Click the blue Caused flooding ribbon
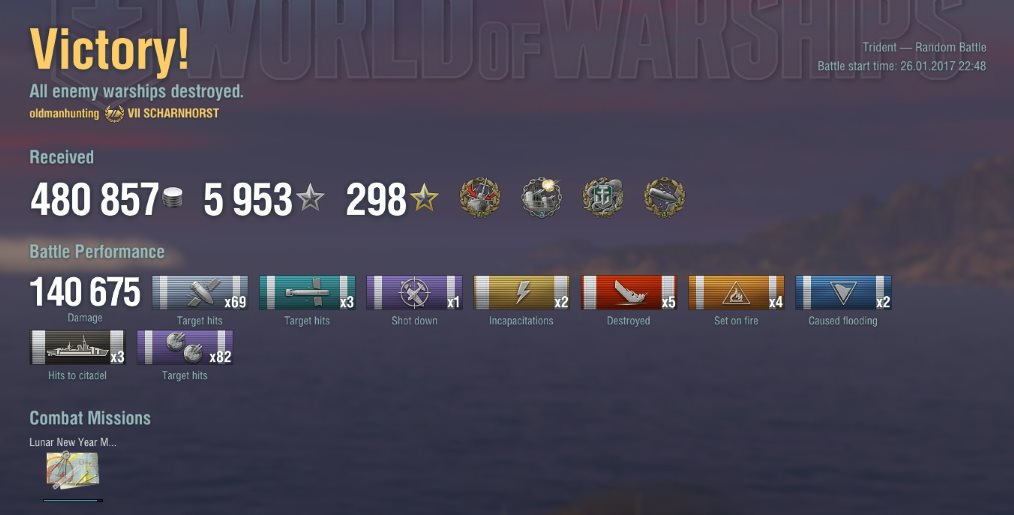Screen dimensions: 1014x515 [844, 292]
